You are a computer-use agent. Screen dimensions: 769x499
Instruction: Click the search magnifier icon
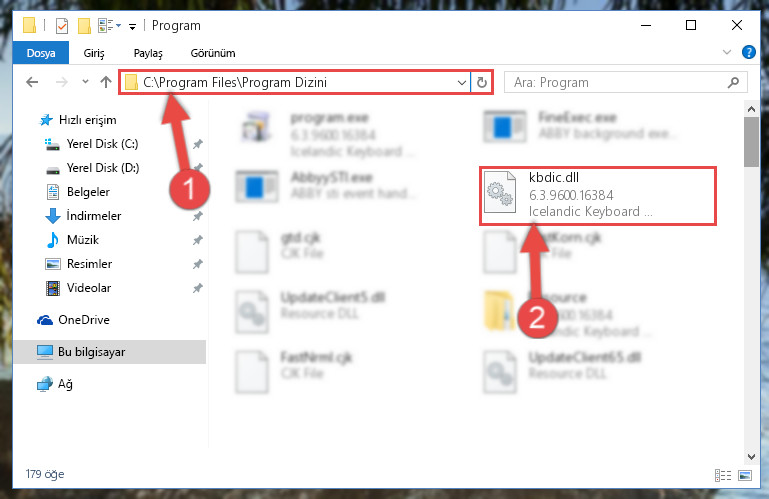click(x=733, y=82)
